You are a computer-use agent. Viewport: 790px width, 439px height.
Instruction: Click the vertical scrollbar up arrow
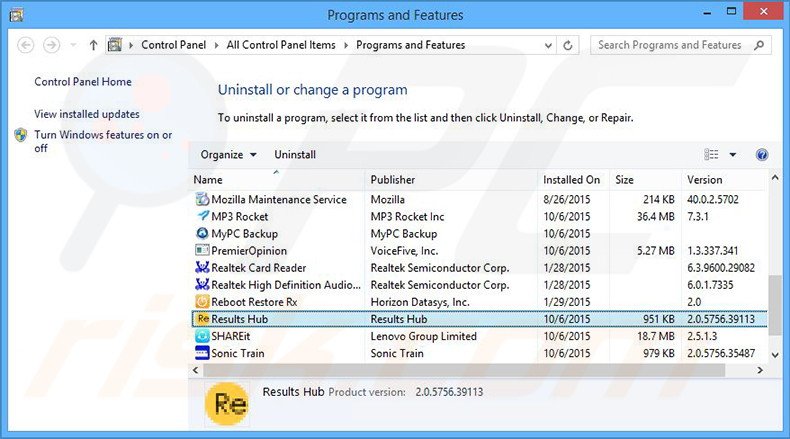[775, 177]
